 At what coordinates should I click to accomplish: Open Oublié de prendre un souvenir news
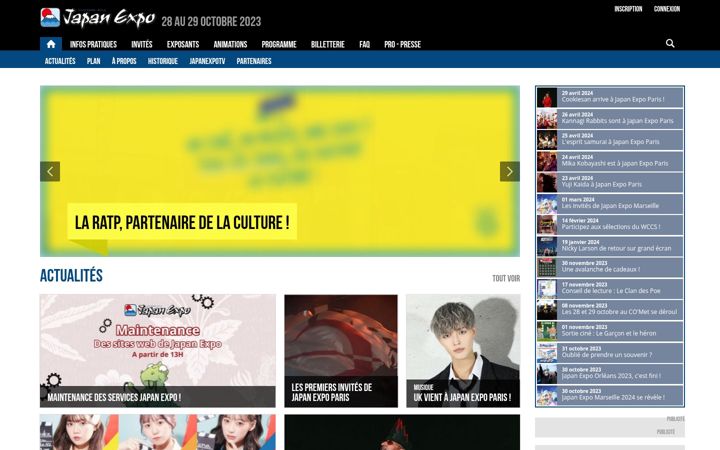coord(610,353)
